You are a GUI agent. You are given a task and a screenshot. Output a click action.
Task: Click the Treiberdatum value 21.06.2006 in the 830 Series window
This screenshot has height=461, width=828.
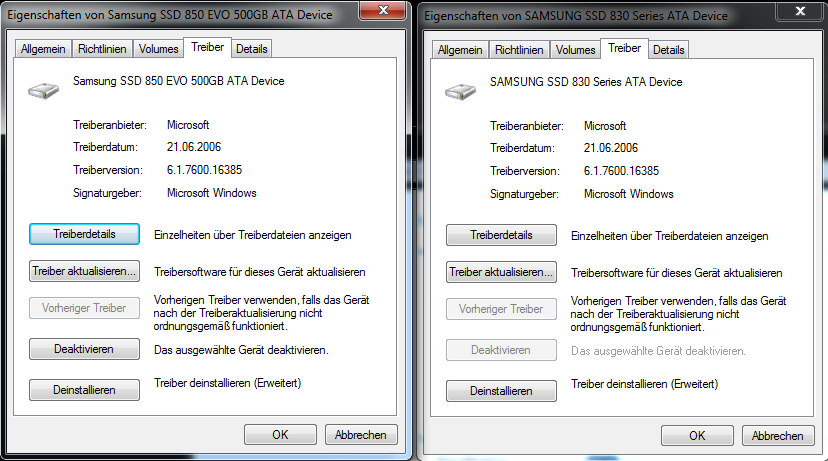tap(611, 148)
